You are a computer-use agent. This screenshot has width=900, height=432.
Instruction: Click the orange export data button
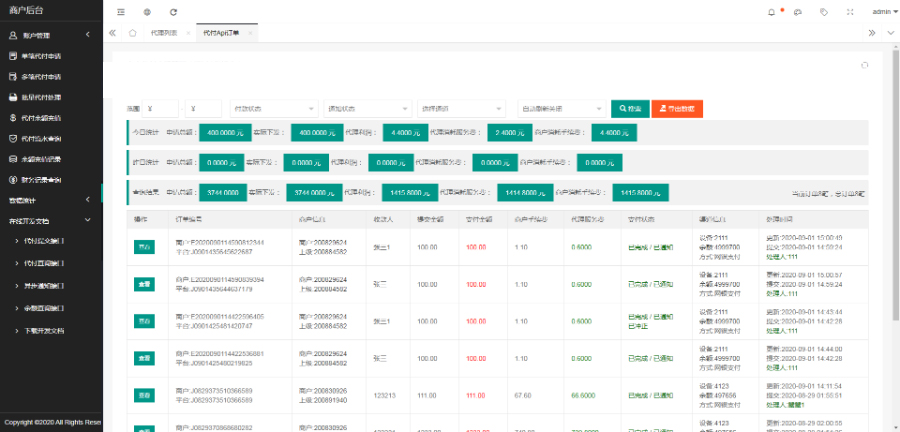pos(679,108)
